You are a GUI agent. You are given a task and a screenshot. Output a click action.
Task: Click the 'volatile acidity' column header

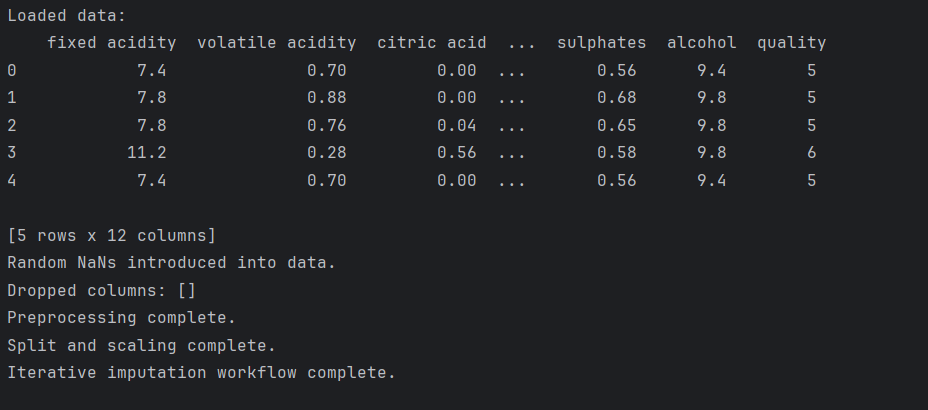tap(276, 43)
